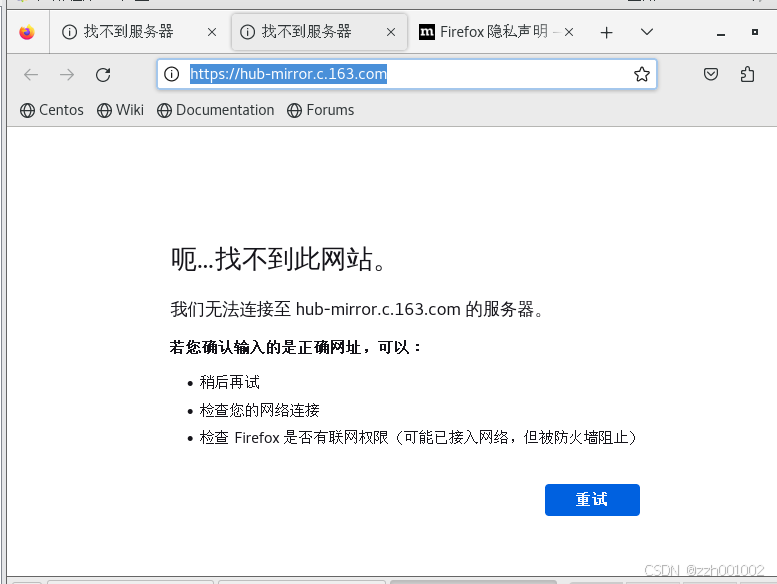Reload the current page

click(103, 75)
